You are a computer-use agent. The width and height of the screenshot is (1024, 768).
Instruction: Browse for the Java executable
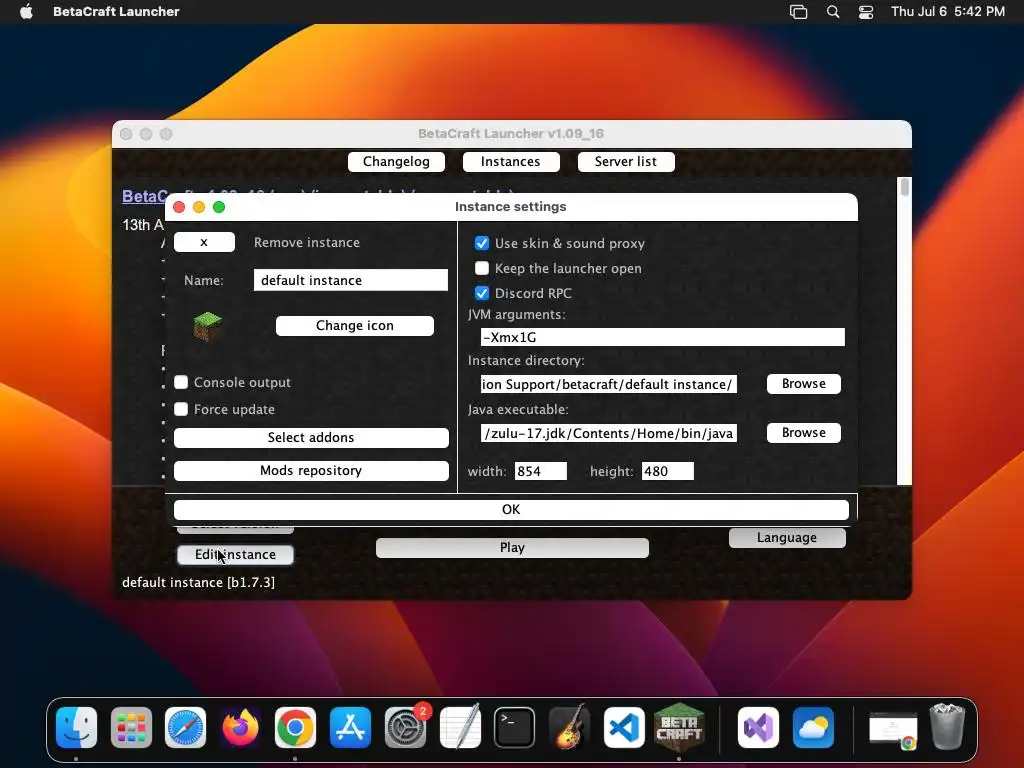tap(804, 432)
